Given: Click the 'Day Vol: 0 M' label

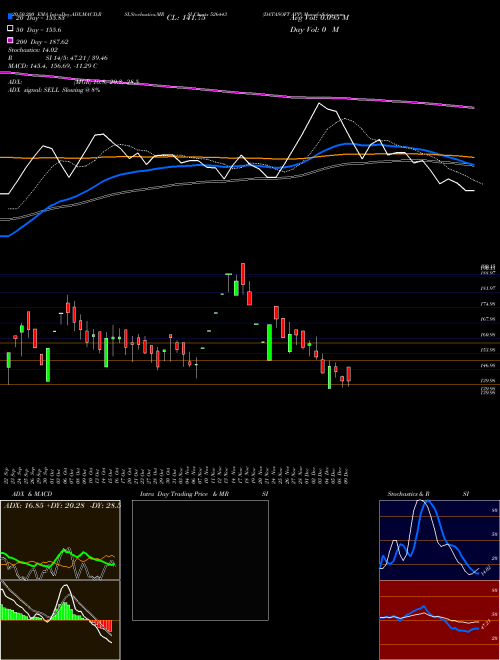Looking at the screenshot, I should point(314,30).
